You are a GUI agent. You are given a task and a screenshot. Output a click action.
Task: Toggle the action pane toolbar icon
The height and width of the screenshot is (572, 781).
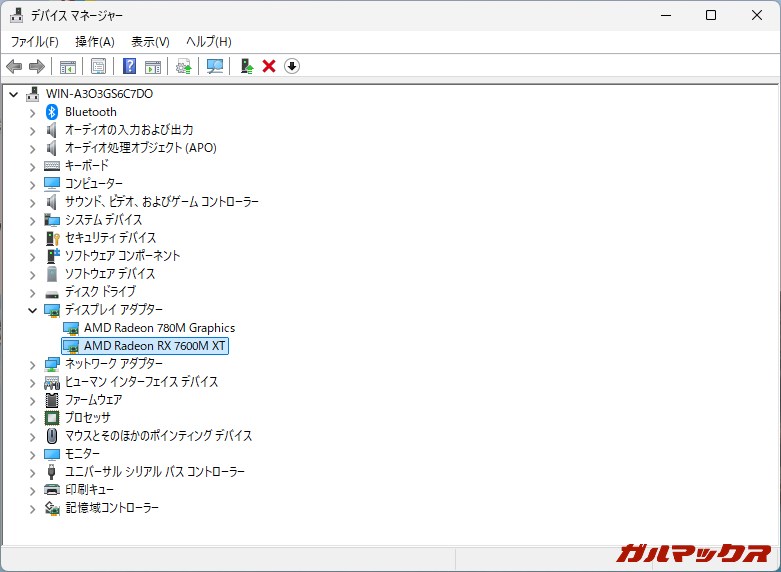tap(153, 66)
